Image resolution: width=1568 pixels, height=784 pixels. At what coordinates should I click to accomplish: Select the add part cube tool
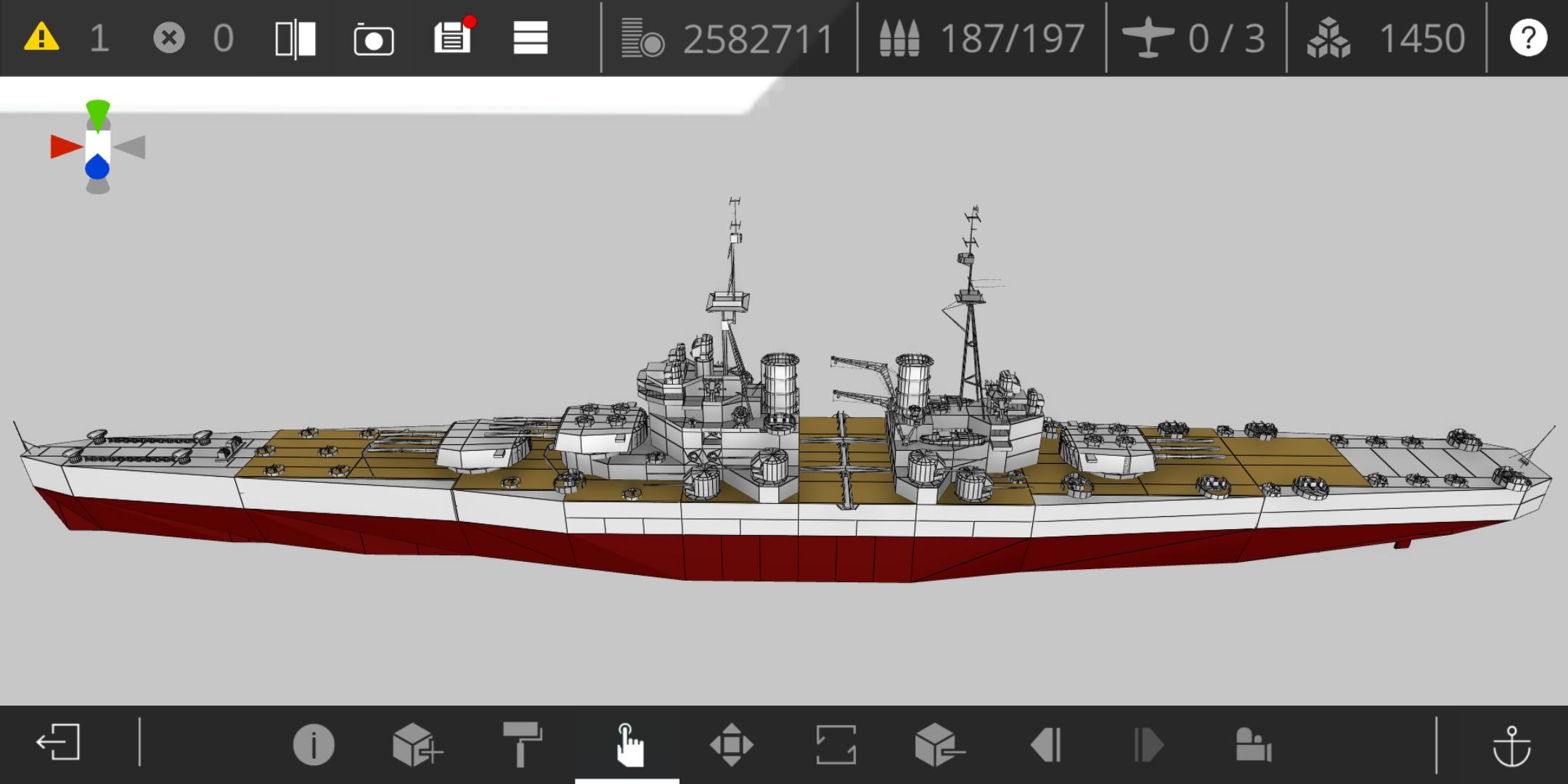tap(417, 745)
